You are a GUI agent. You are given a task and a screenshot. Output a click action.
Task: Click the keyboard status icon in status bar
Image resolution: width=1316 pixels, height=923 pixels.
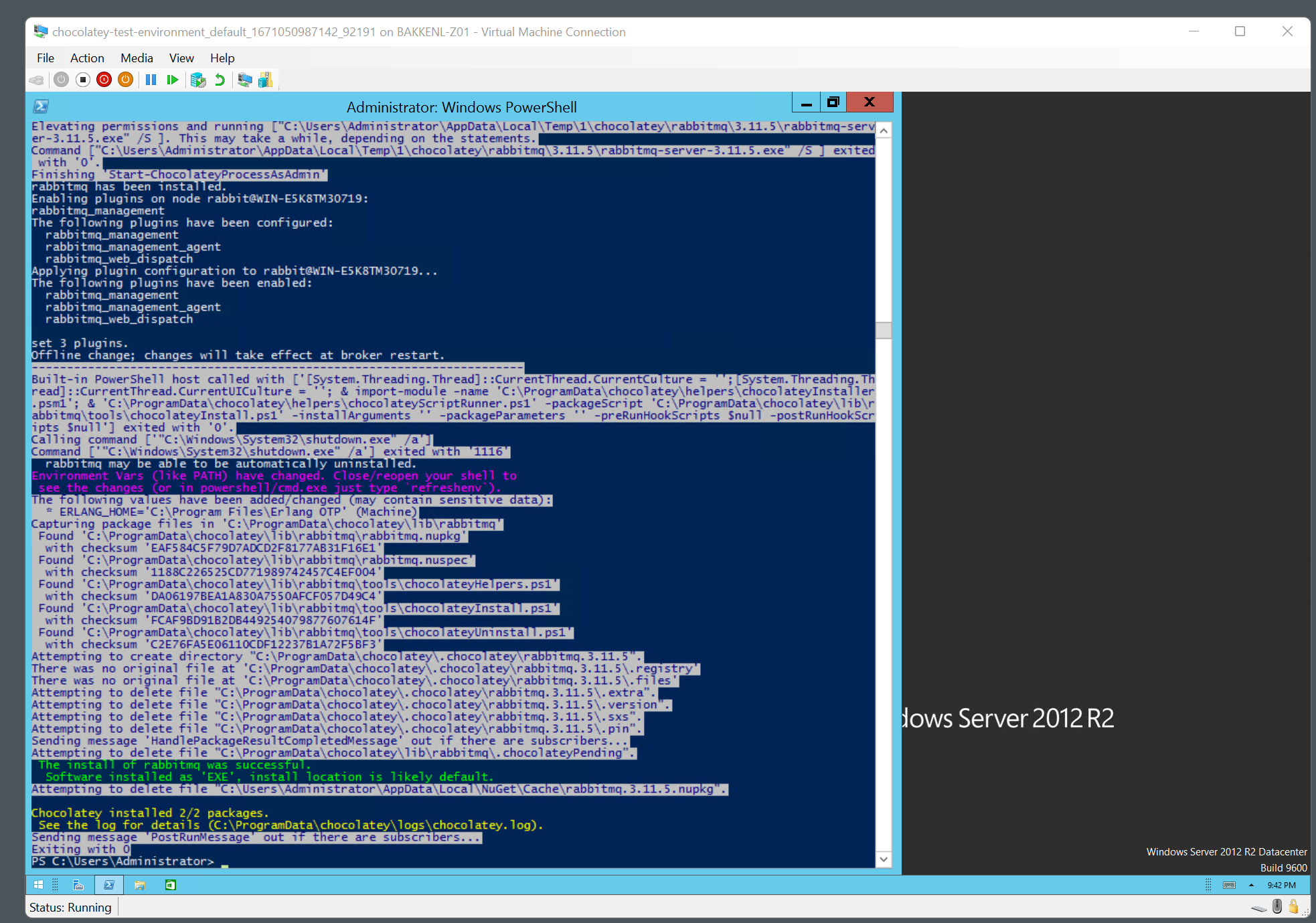[x=1258, y=908]
